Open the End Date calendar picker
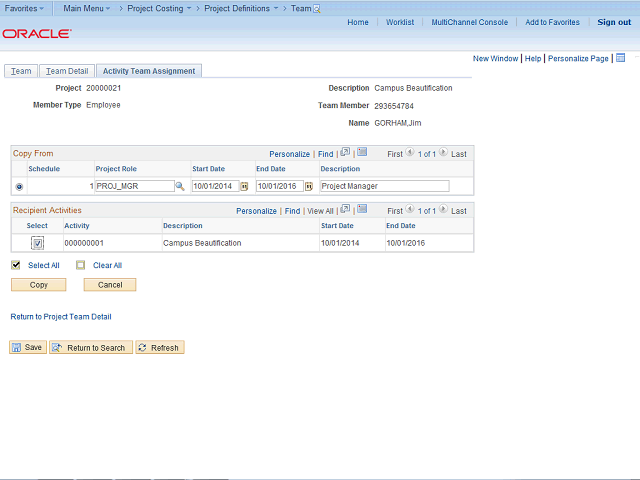Screen dimensions: 640x480 309,187
